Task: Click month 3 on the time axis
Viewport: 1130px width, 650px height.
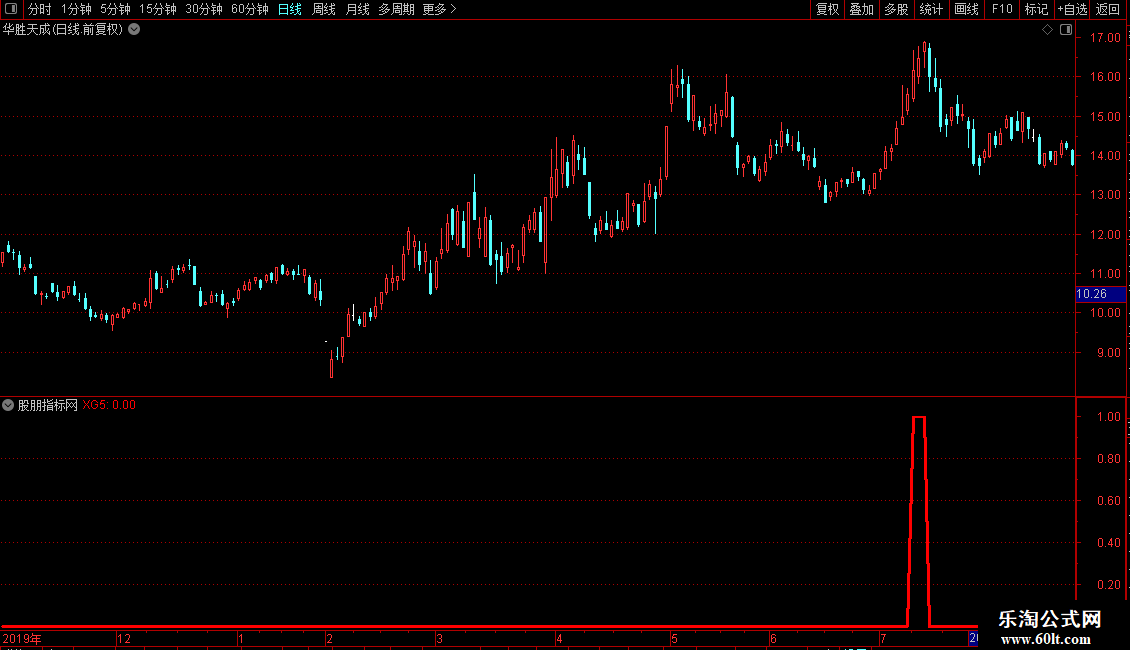Action: 439,638
